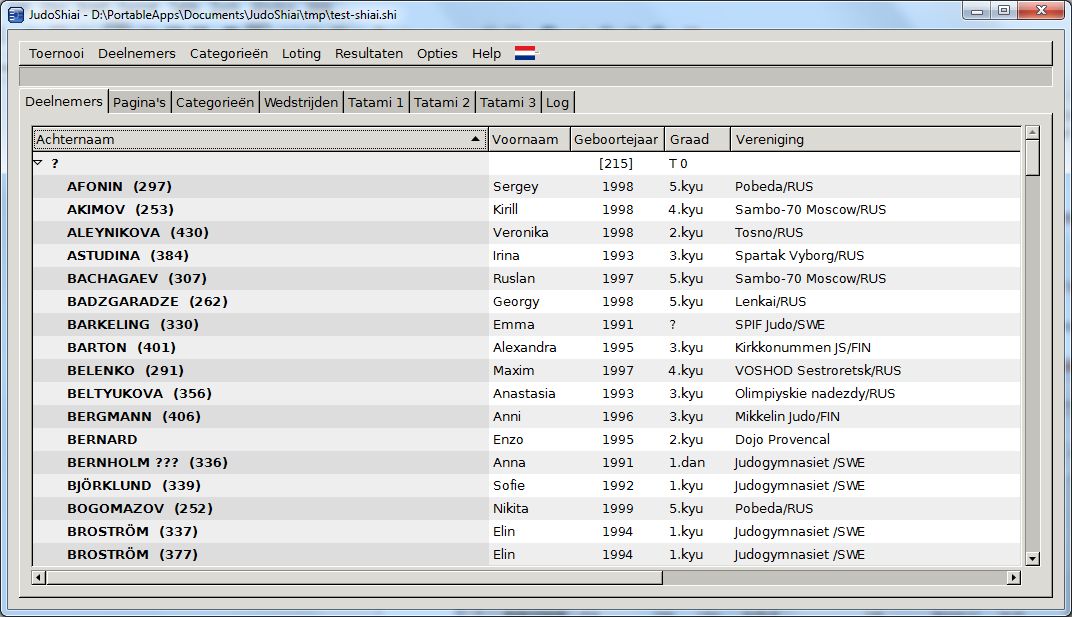The width and height of the screenshot is (1072, 617).
Task: Click vertical scrollbar down arrow
Action: [1032, 559]
